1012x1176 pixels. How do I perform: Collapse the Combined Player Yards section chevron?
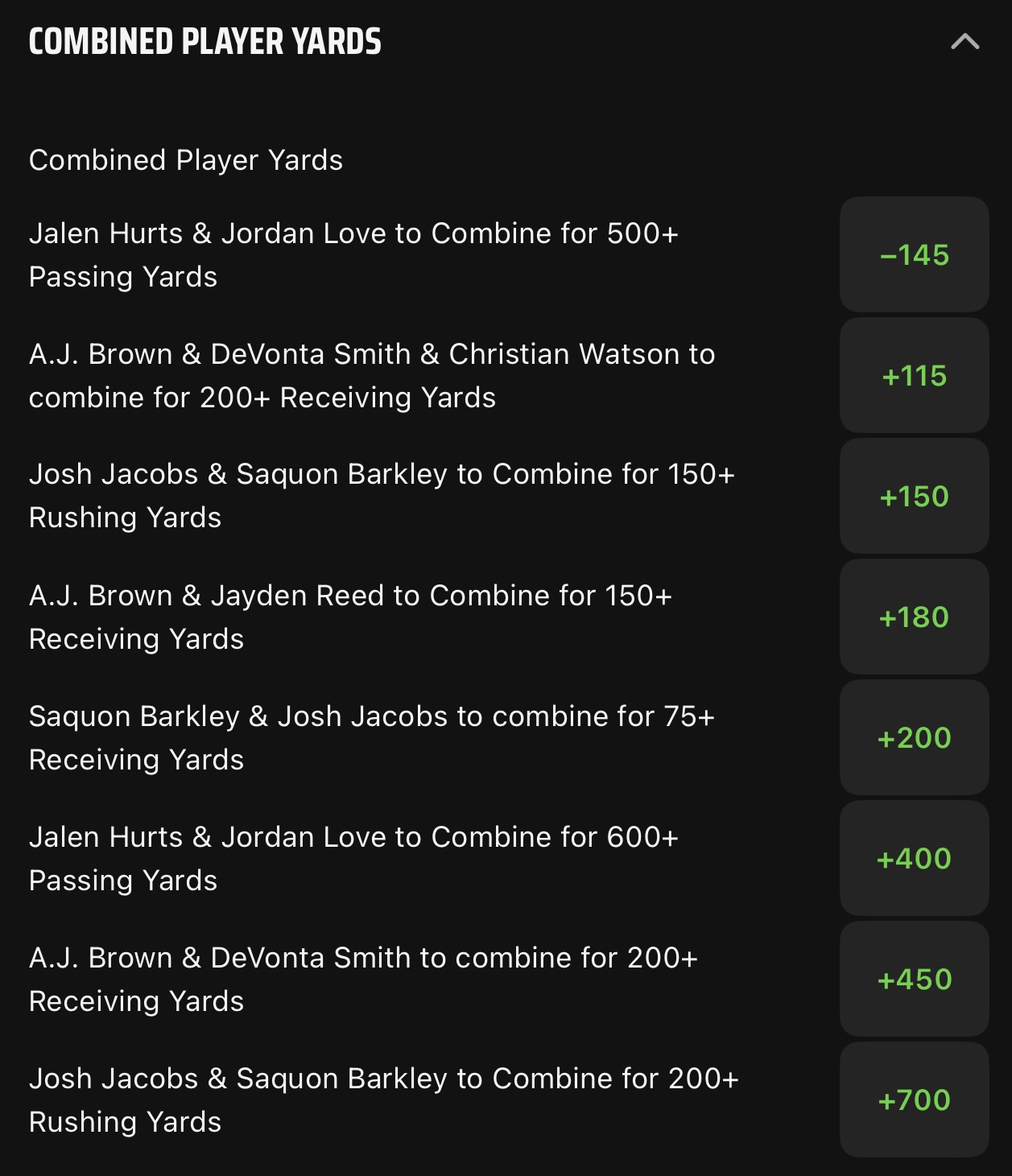[x=964, y=42]
